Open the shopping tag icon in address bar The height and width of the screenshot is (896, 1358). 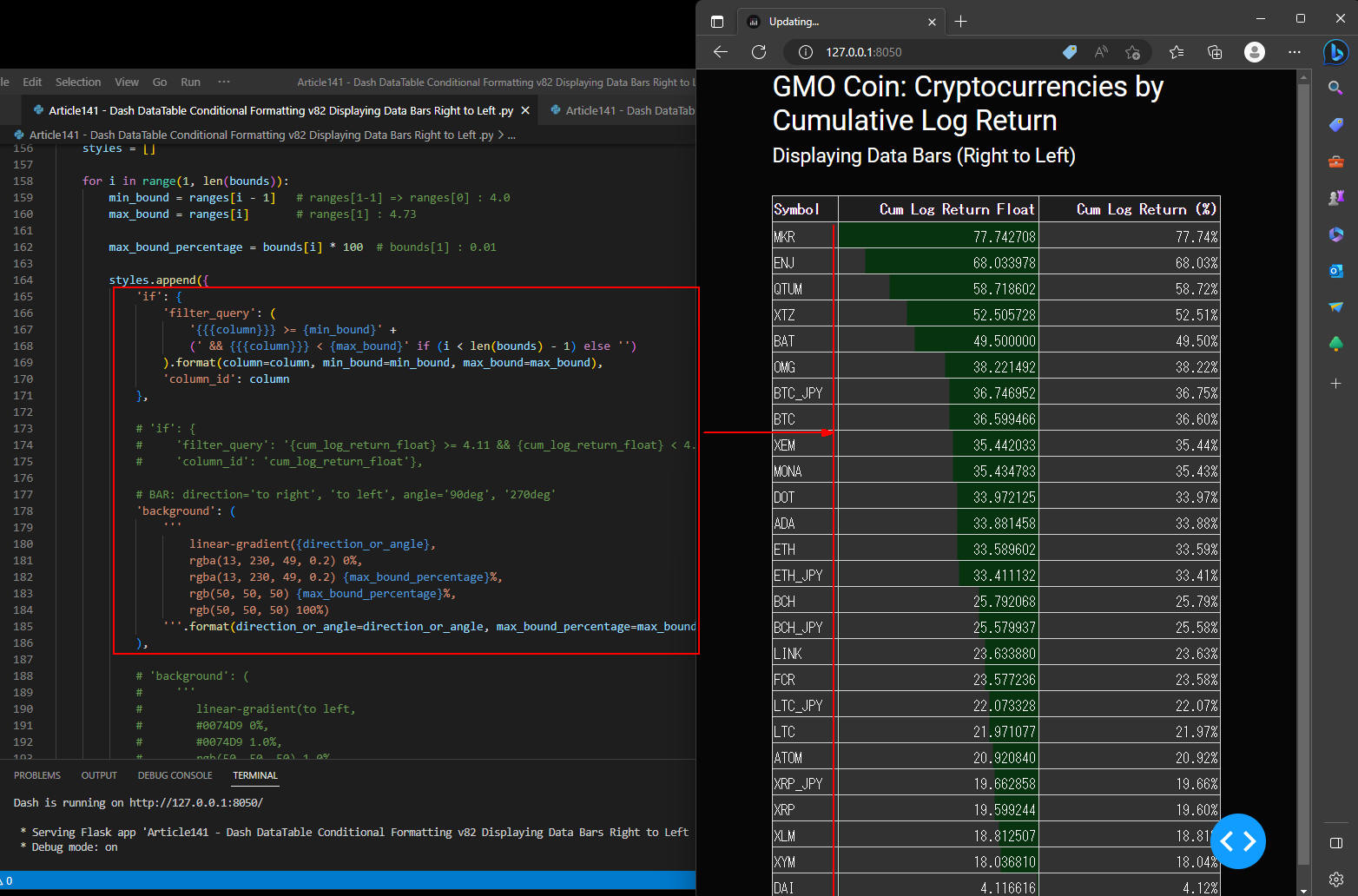pos(1070,52)
